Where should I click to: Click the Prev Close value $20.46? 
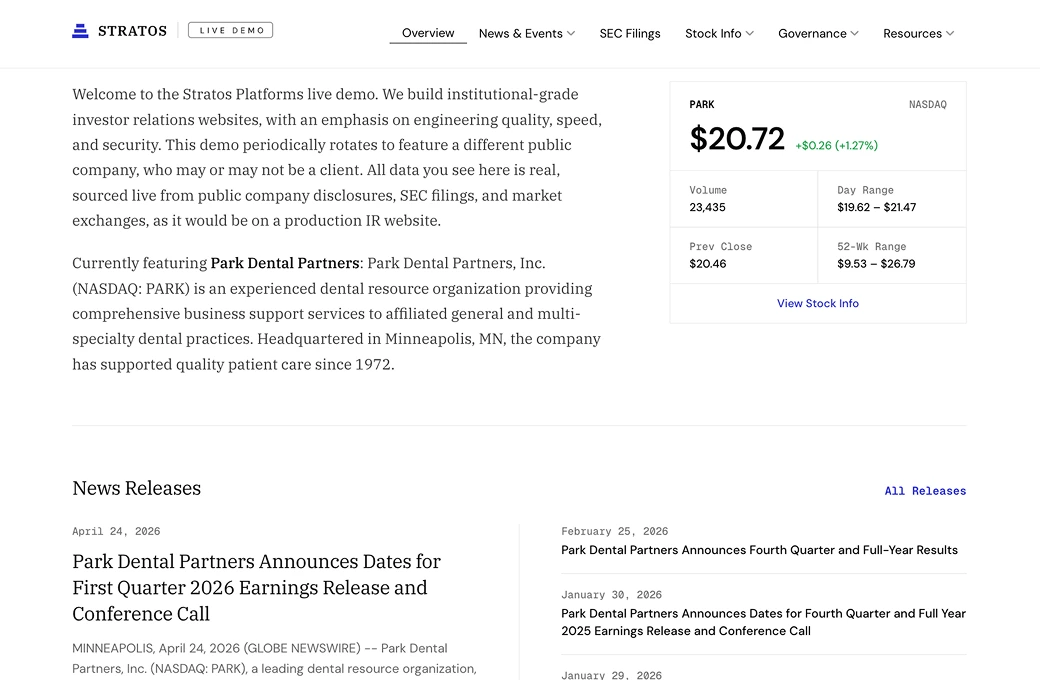708,263
